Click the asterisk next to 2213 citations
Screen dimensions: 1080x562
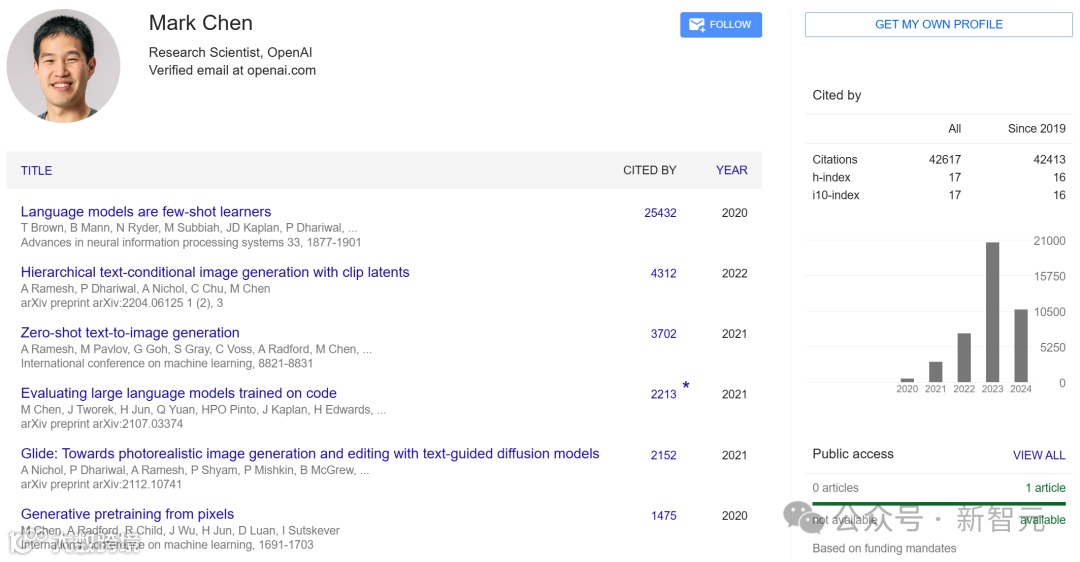pos(686,386)
